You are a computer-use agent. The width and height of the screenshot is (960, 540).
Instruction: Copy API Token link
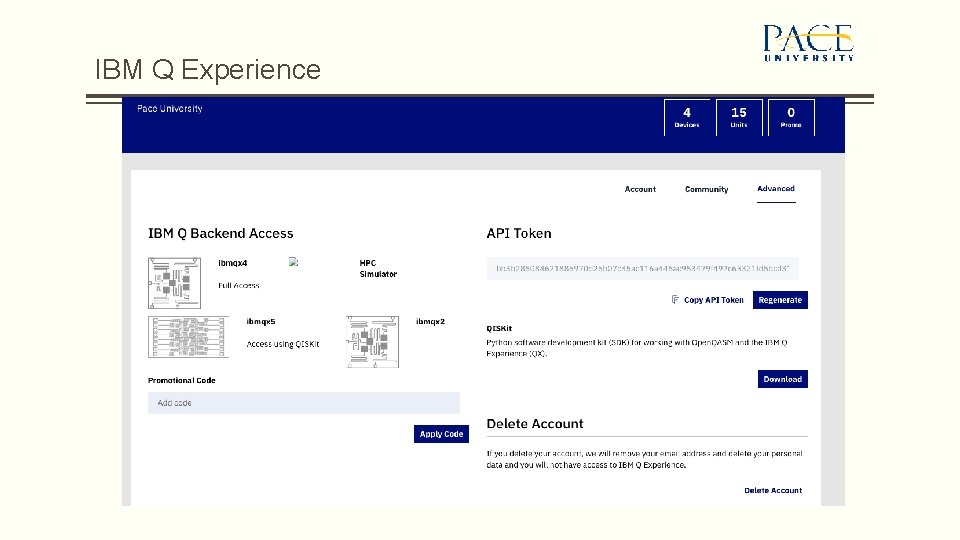click(x=713, y=300)
